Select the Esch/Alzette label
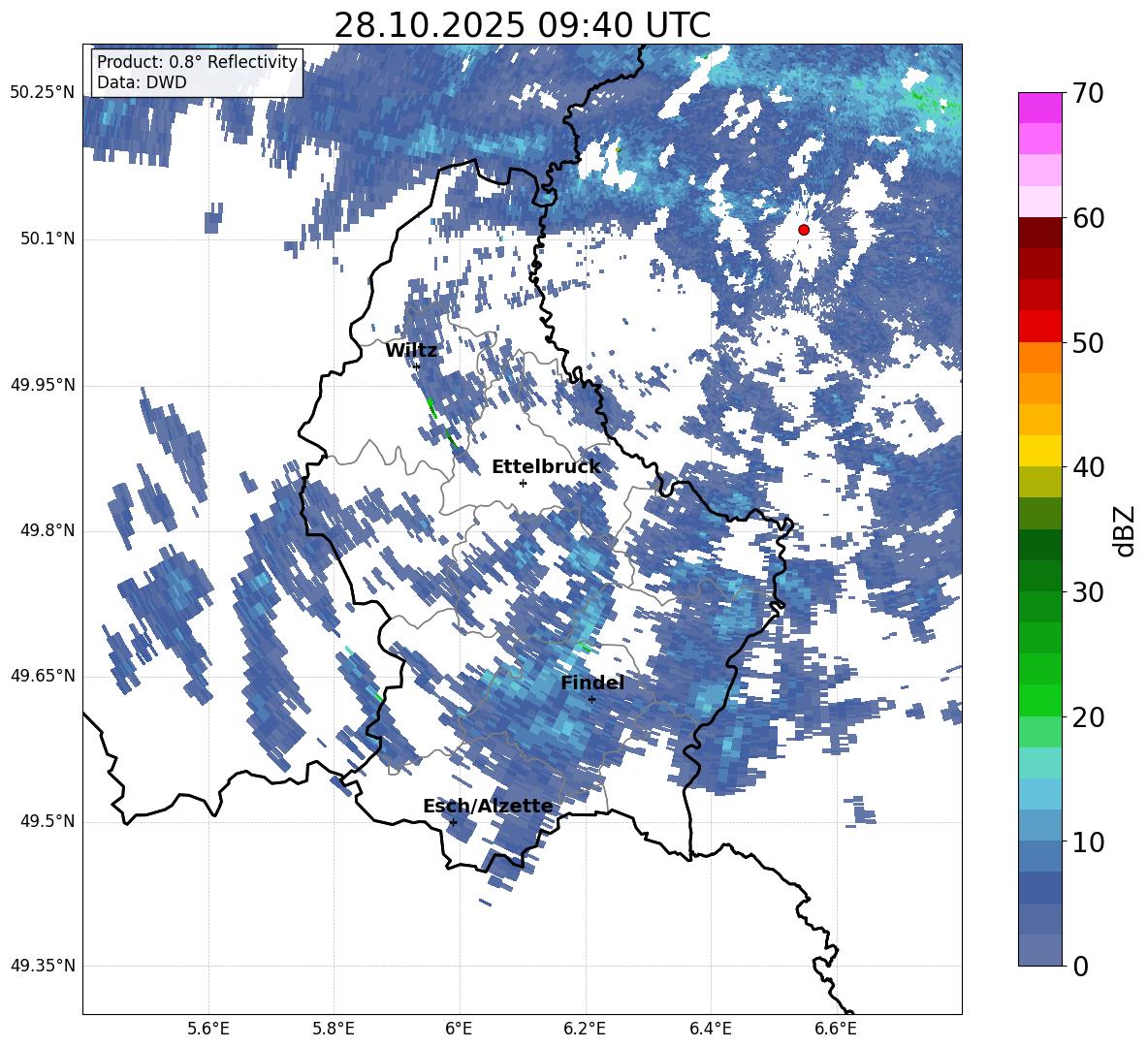The image size is (1148, 1048). coord(488,806)
